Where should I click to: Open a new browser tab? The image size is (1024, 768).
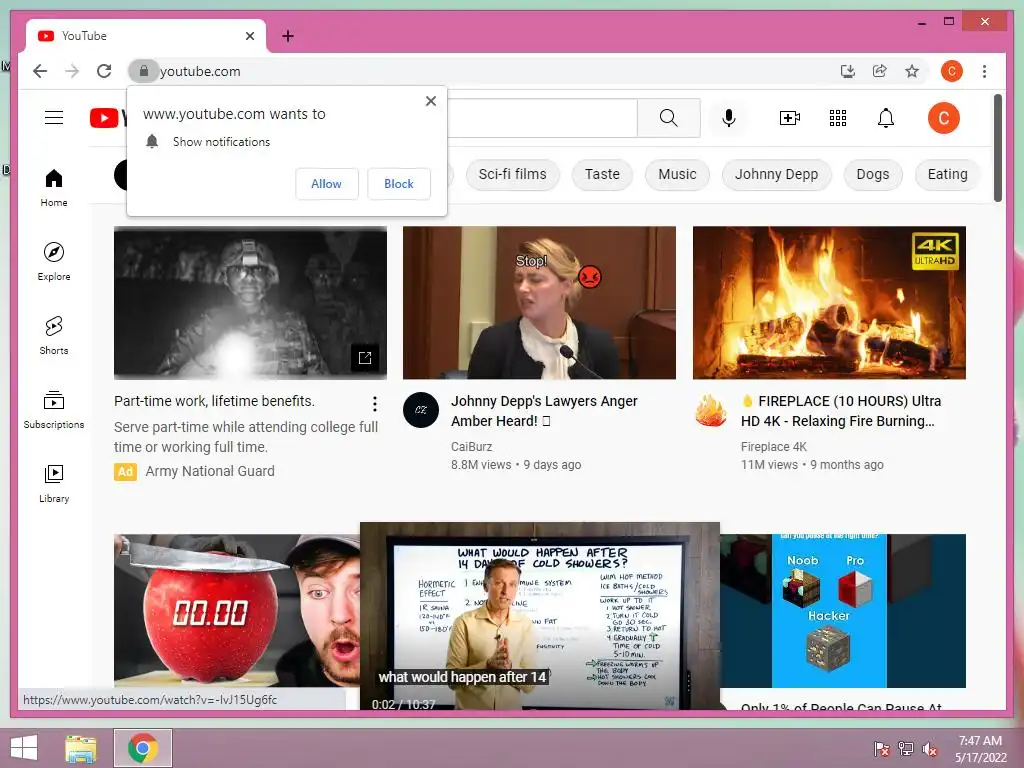pyautogui.click(x=288, y=36)
